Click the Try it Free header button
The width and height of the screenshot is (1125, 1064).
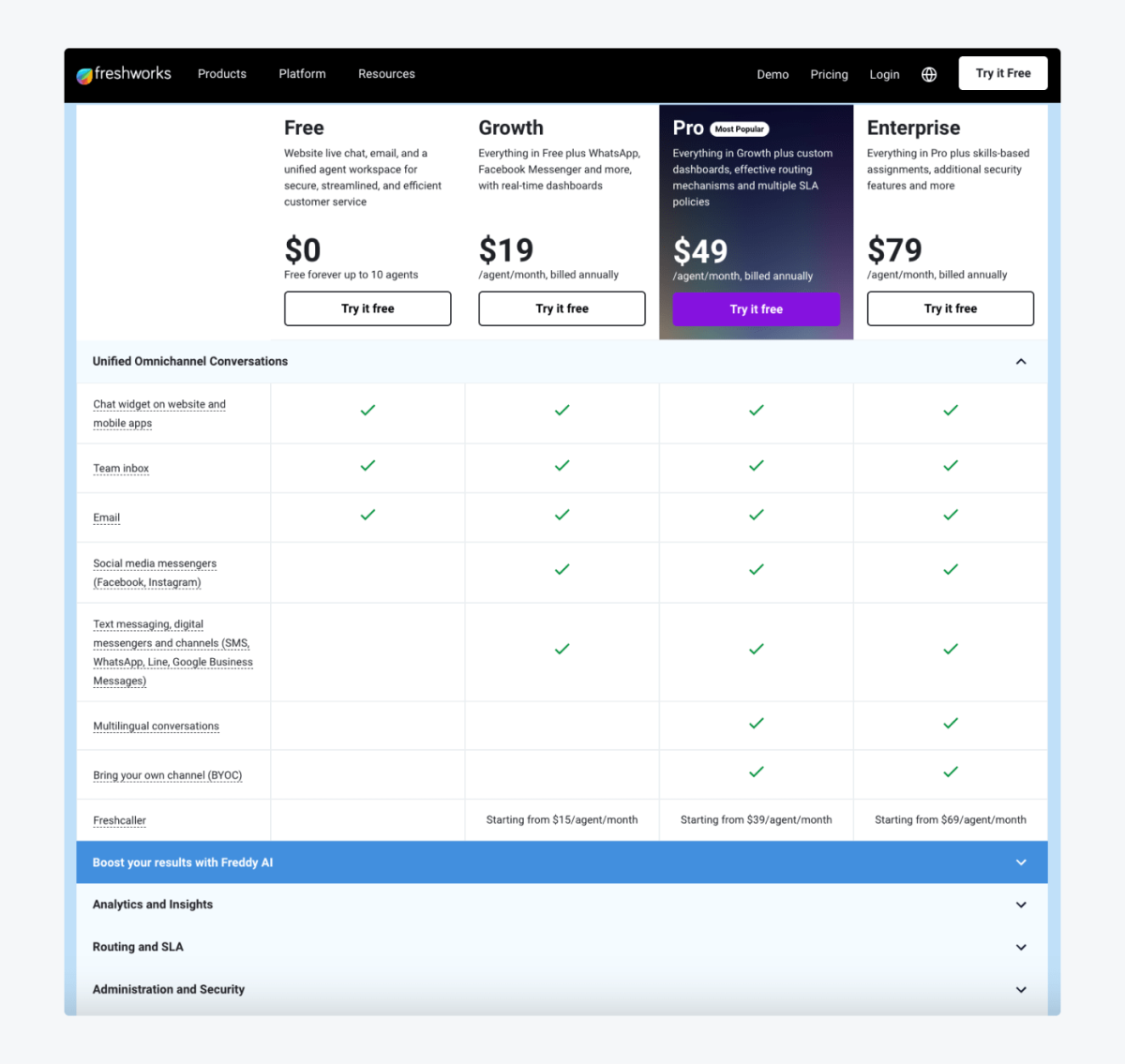pos(1002,72)
